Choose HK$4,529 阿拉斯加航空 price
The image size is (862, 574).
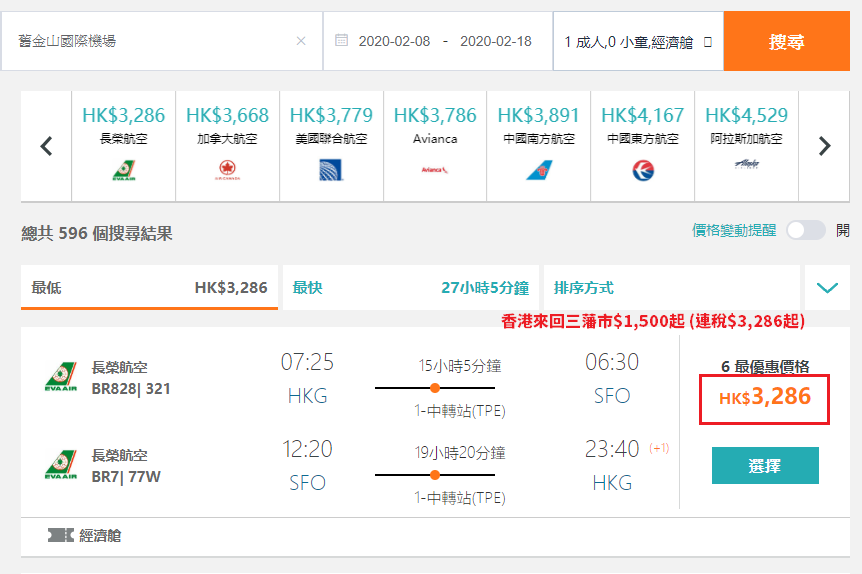[x=747, y=146]
